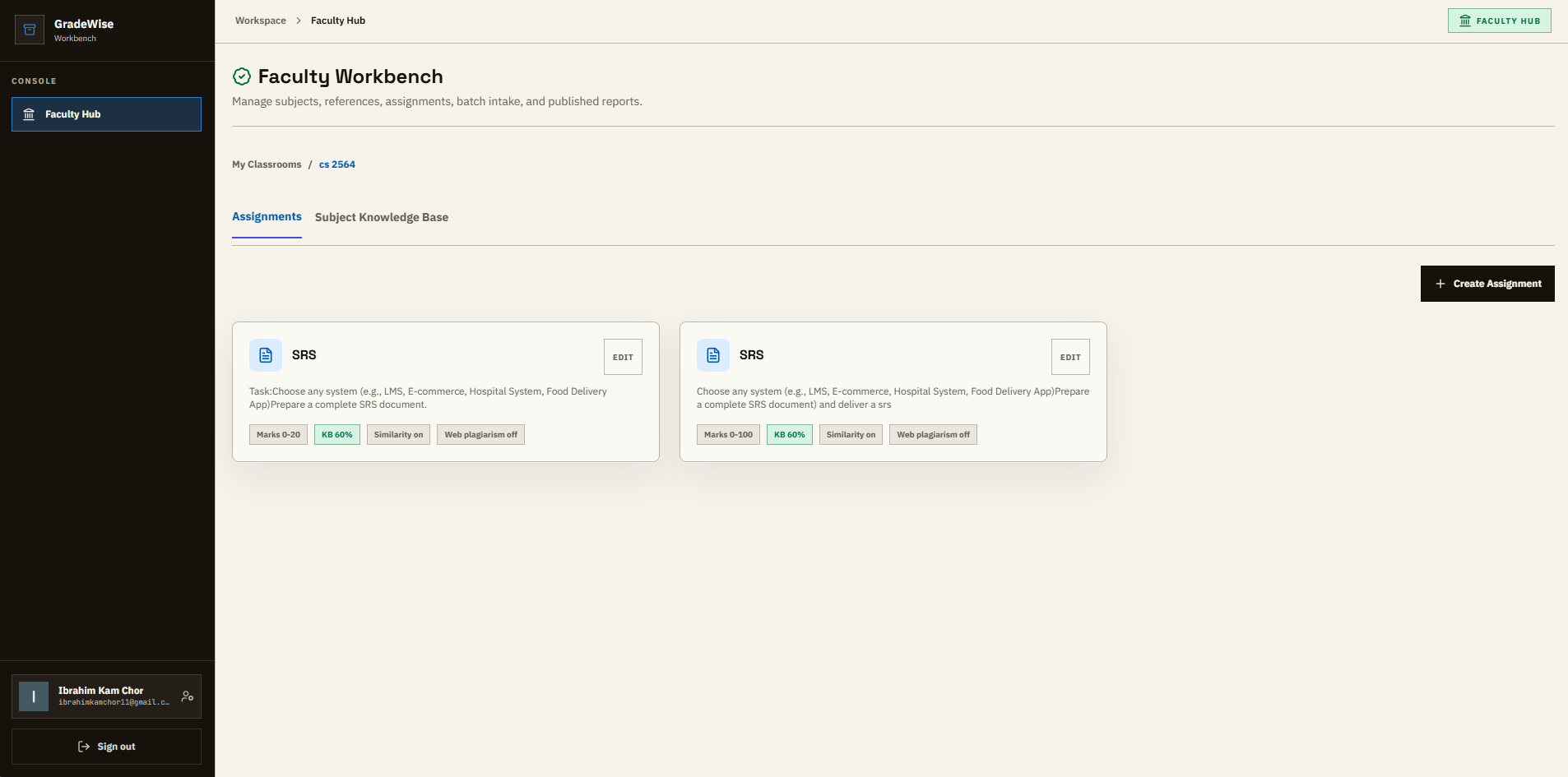Click the Faculty Workbench heading

(x=350, y=76)
